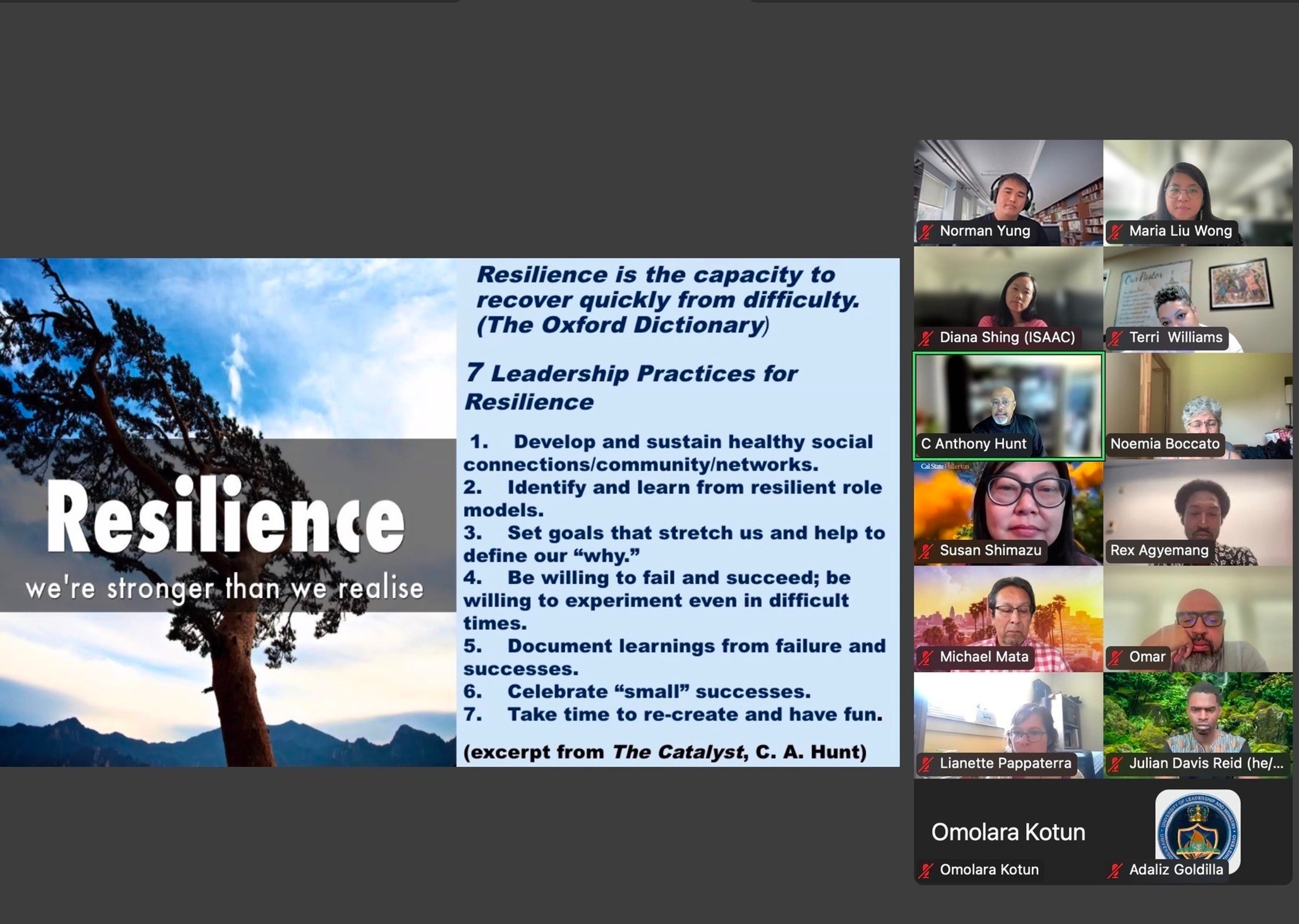Screen dimensions: 1299x924
Task: Click practice 6 'Celebrate "small" successes.'
Action: [x=637, y=691]
